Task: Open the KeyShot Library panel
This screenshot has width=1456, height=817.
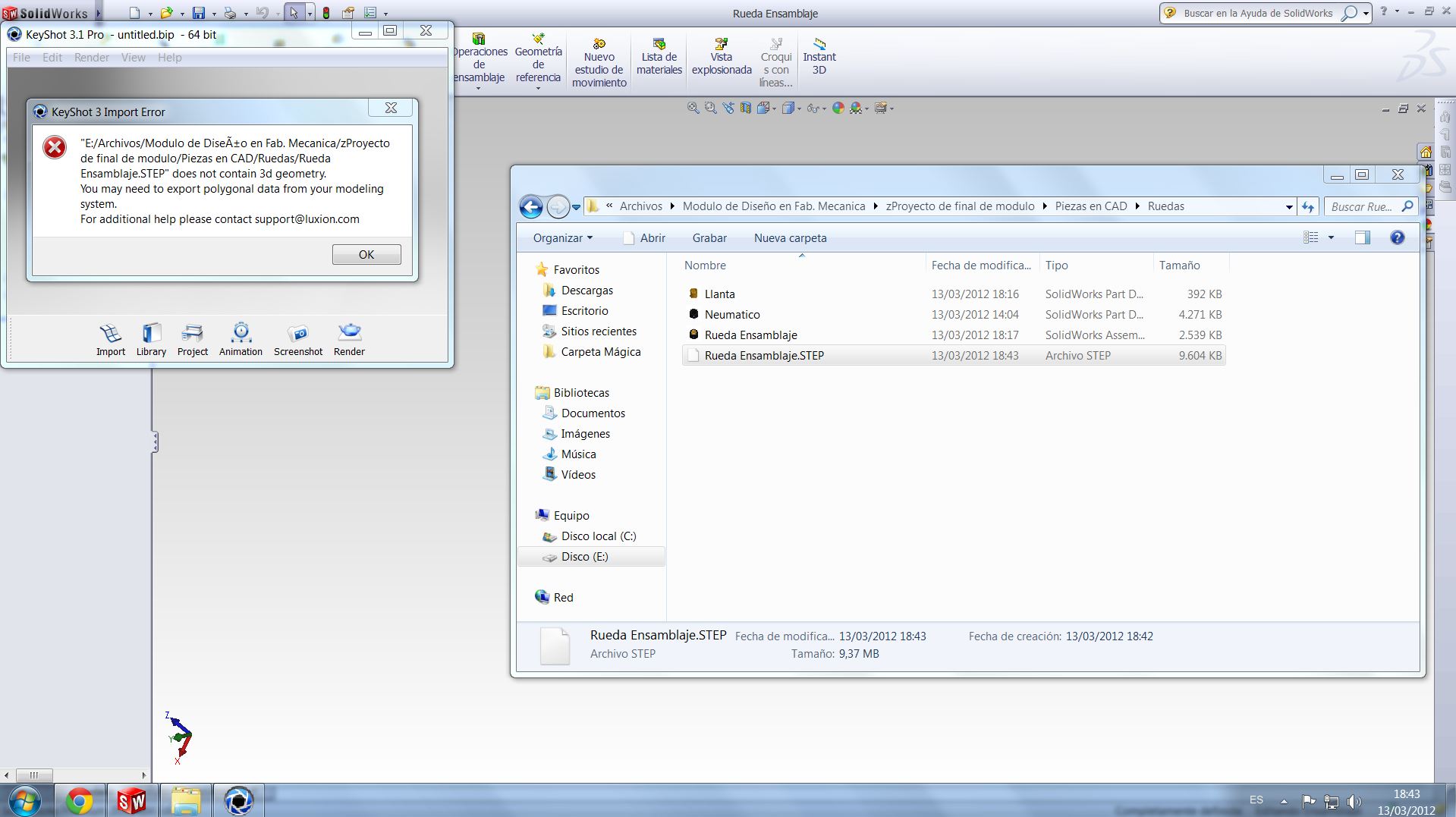Action: tap(151, 339)
